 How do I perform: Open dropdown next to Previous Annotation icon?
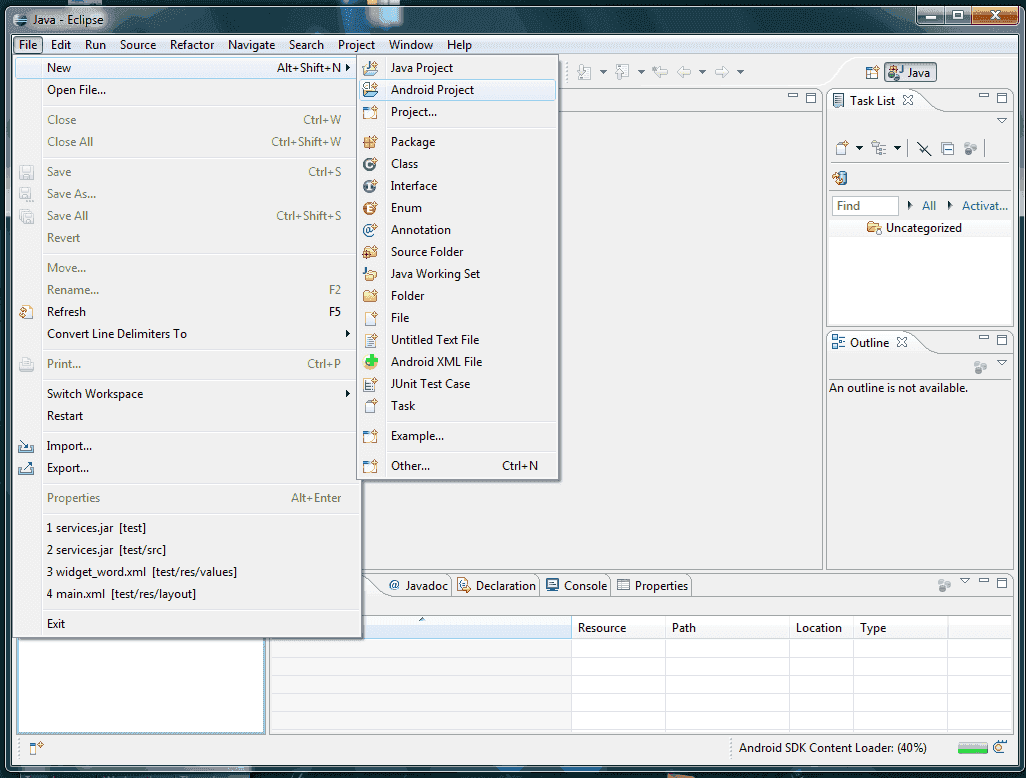(x=641, y=72)
